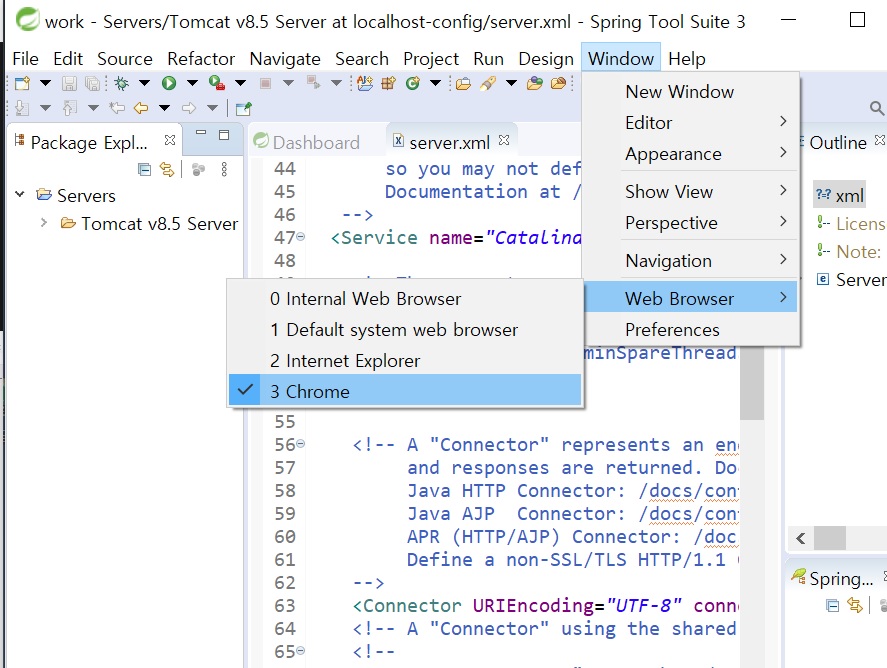The height and width of the screenshot is (668, 887).
Task: Toggle Link with Editor in Package Explorer
Action: pyautogui.click(x=167, y=169)
